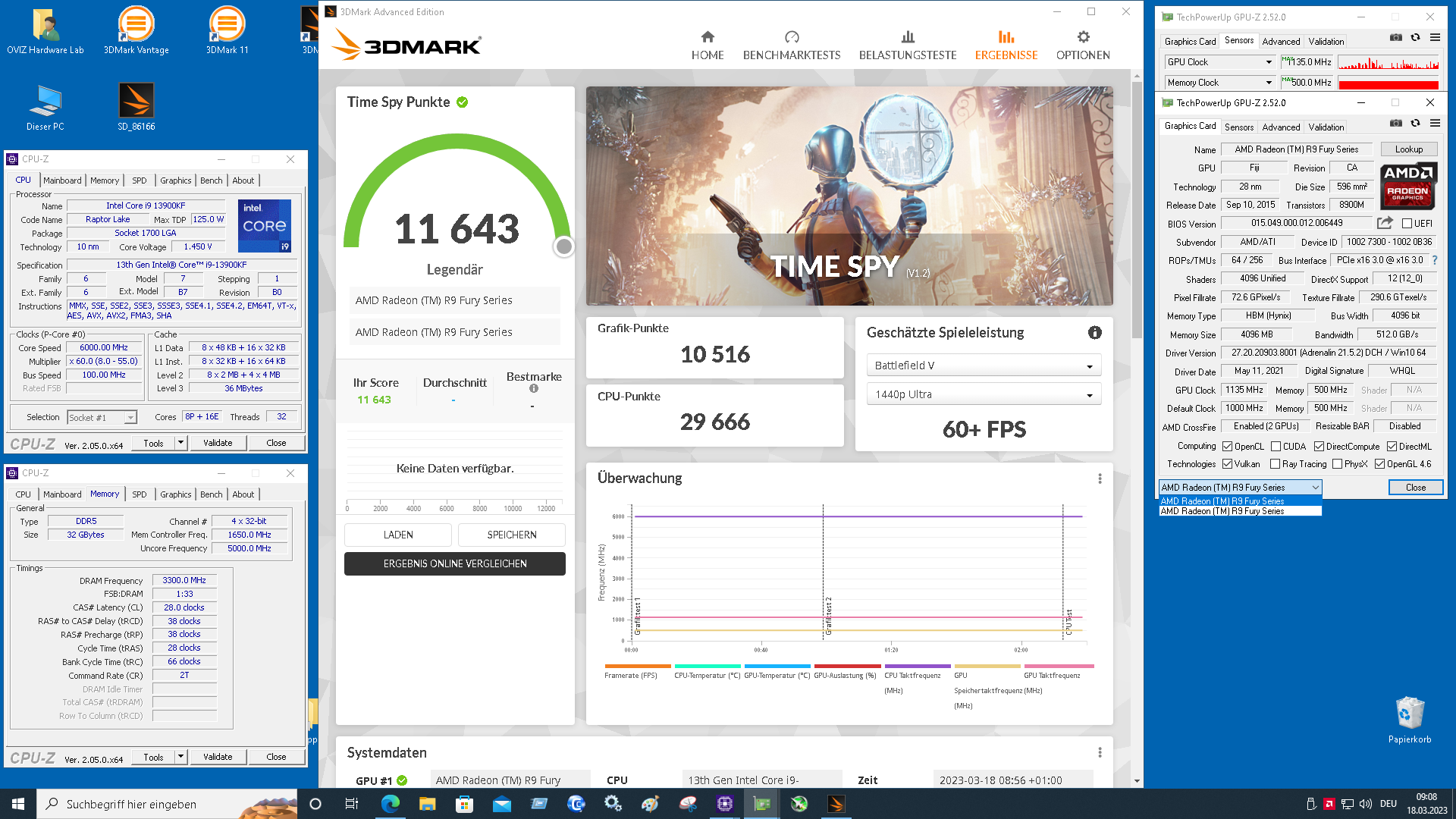Toggle the DirectCompute checkbox
This screenshot has height=819, width=1456.
(1319, 447)
